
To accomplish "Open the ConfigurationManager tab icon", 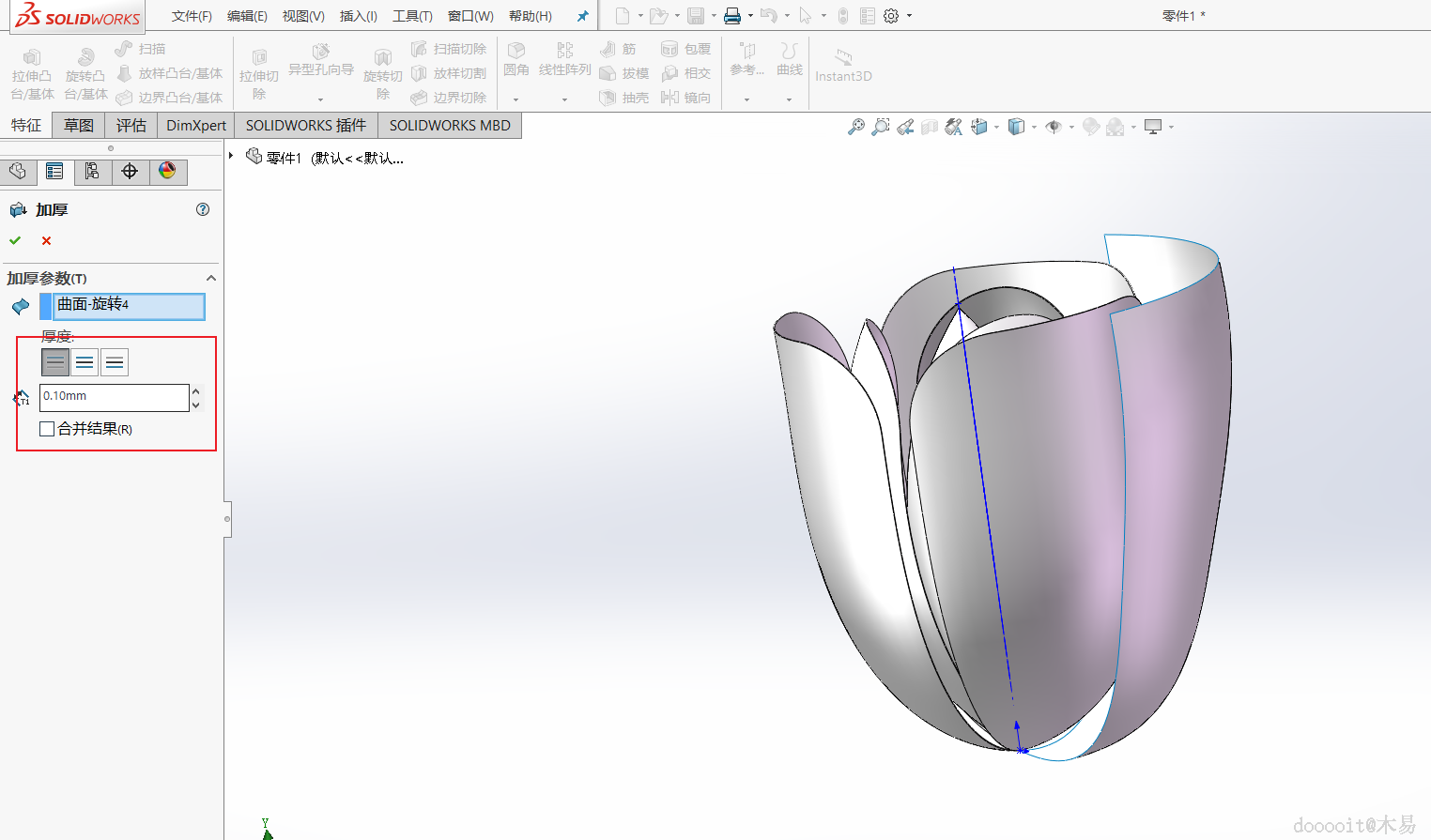I will click(92, 171).
